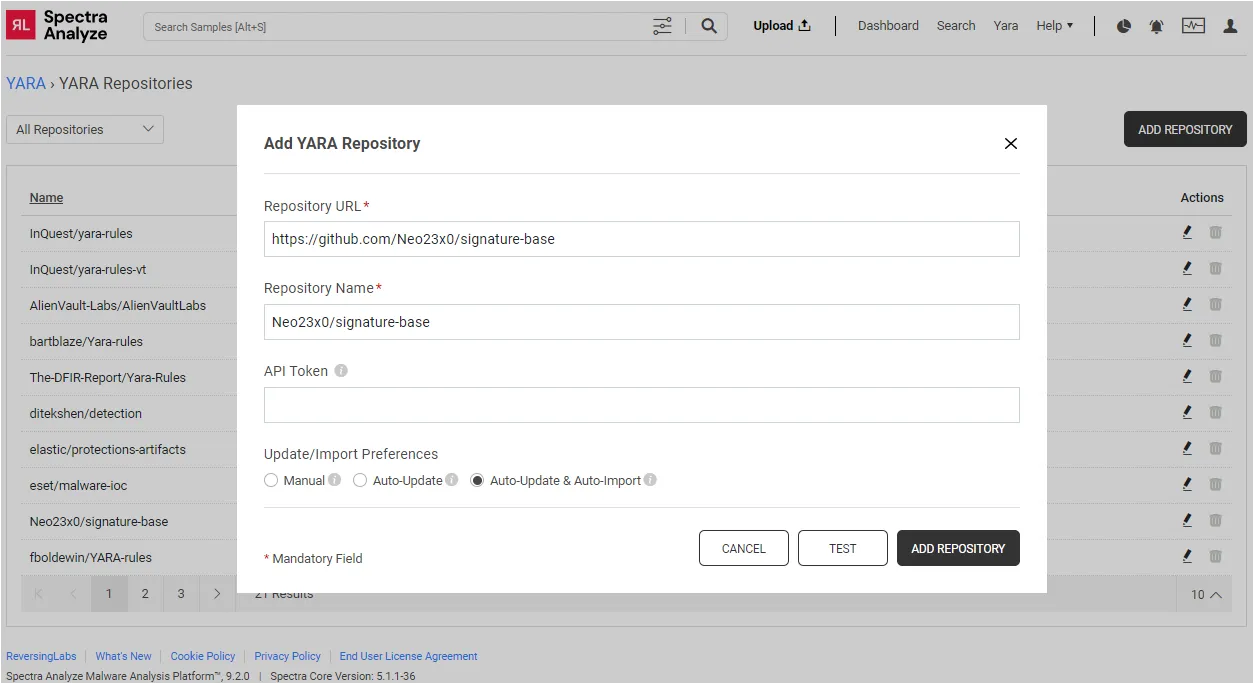Delete the Neo23x0/signature-base repository
Image resolution: width=1254 pixels, height=684 pixels.
coord(1215,521)
